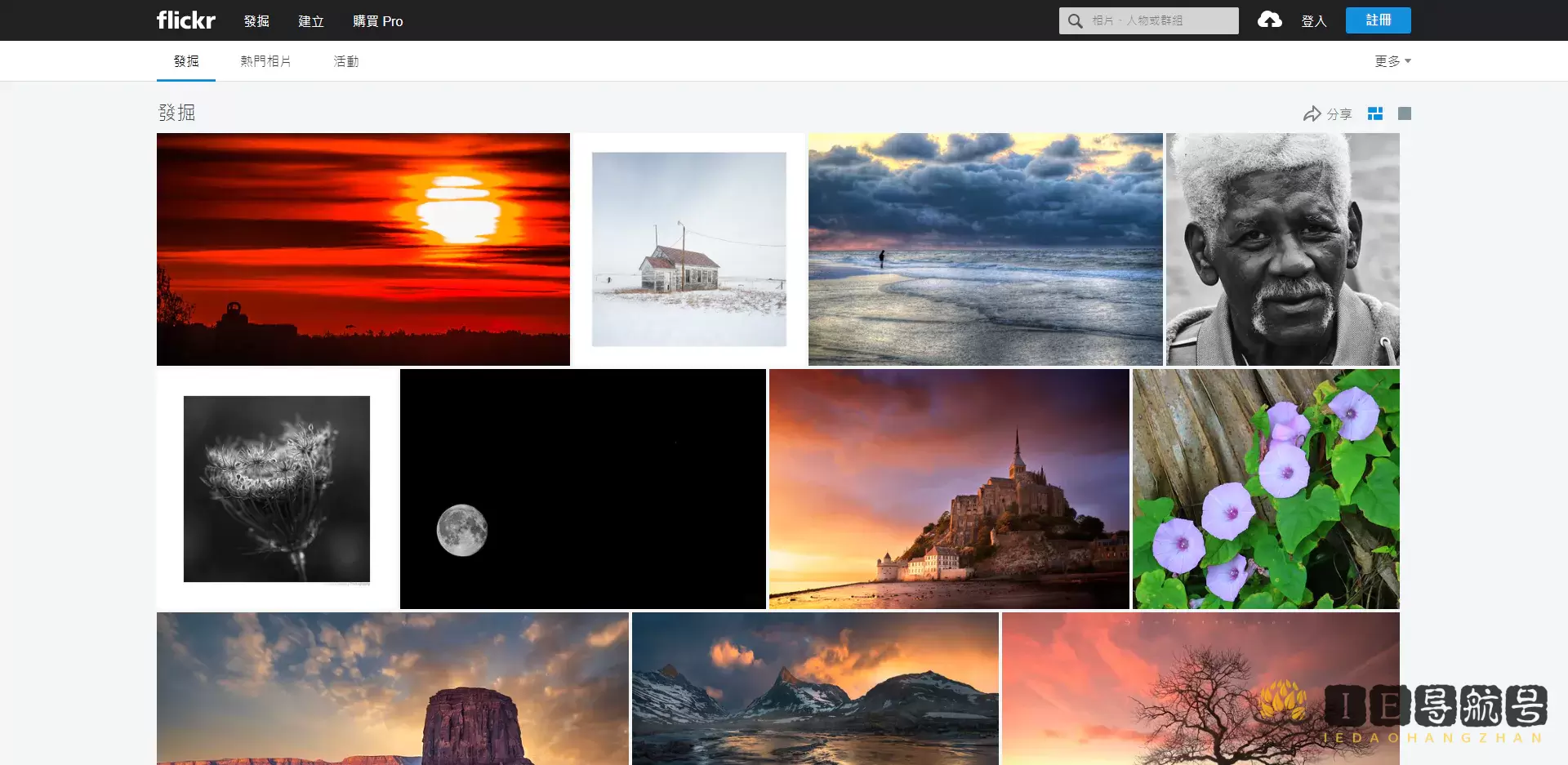Open the red sunset photo
The height and width of the screenshot is (765, 1568).
click(x=363, y=248)
